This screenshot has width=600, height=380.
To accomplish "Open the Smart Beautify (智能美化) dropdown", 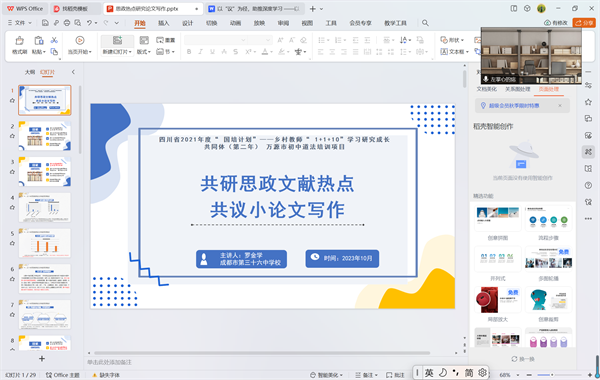I will click(326, 375).
